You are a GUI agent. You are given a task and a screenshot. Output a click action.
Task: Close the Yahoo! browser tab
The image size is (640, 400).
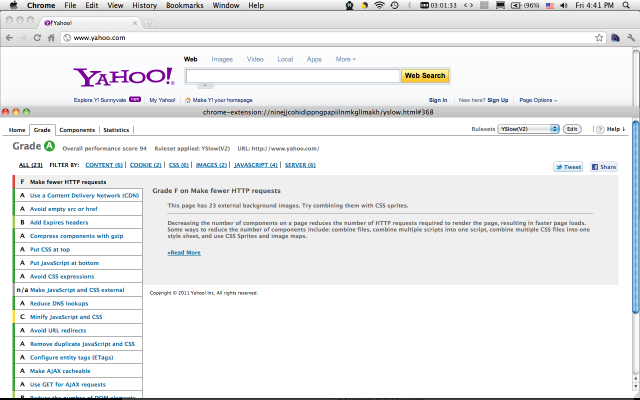[x=135, y=23]
